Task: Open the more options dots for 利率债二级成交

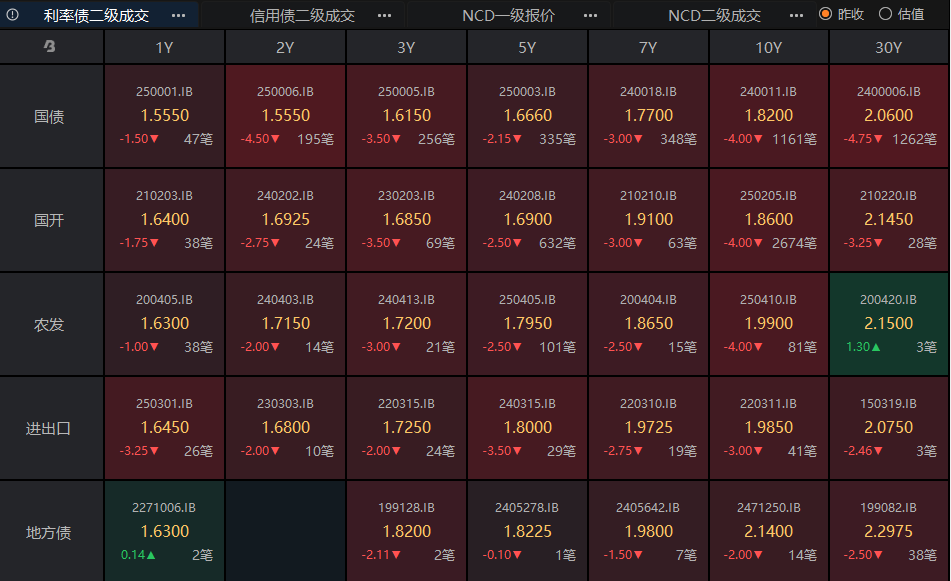Action: tap(178, 15)
